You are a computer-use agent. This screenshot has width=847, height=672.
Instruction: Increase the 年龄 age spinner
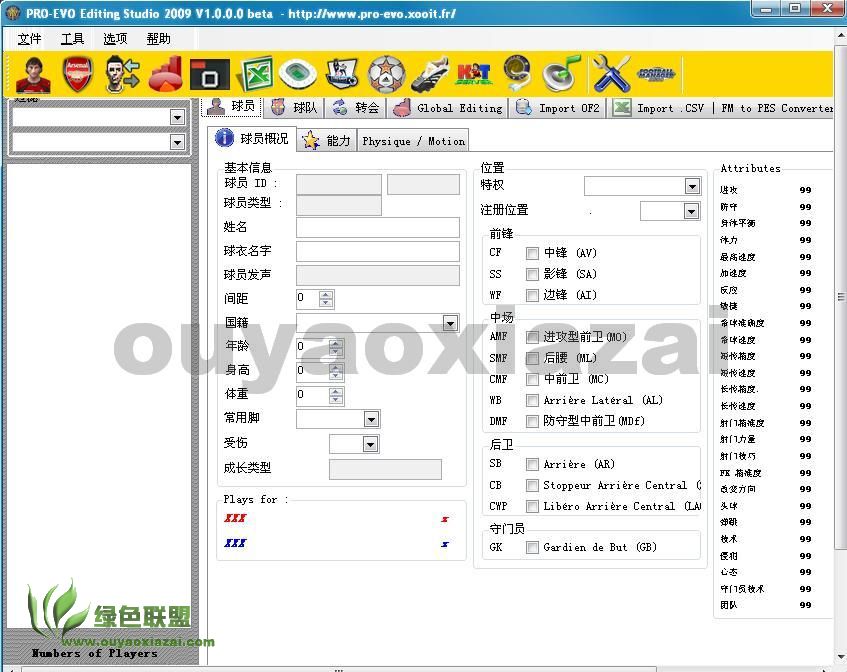pos(335,343)
